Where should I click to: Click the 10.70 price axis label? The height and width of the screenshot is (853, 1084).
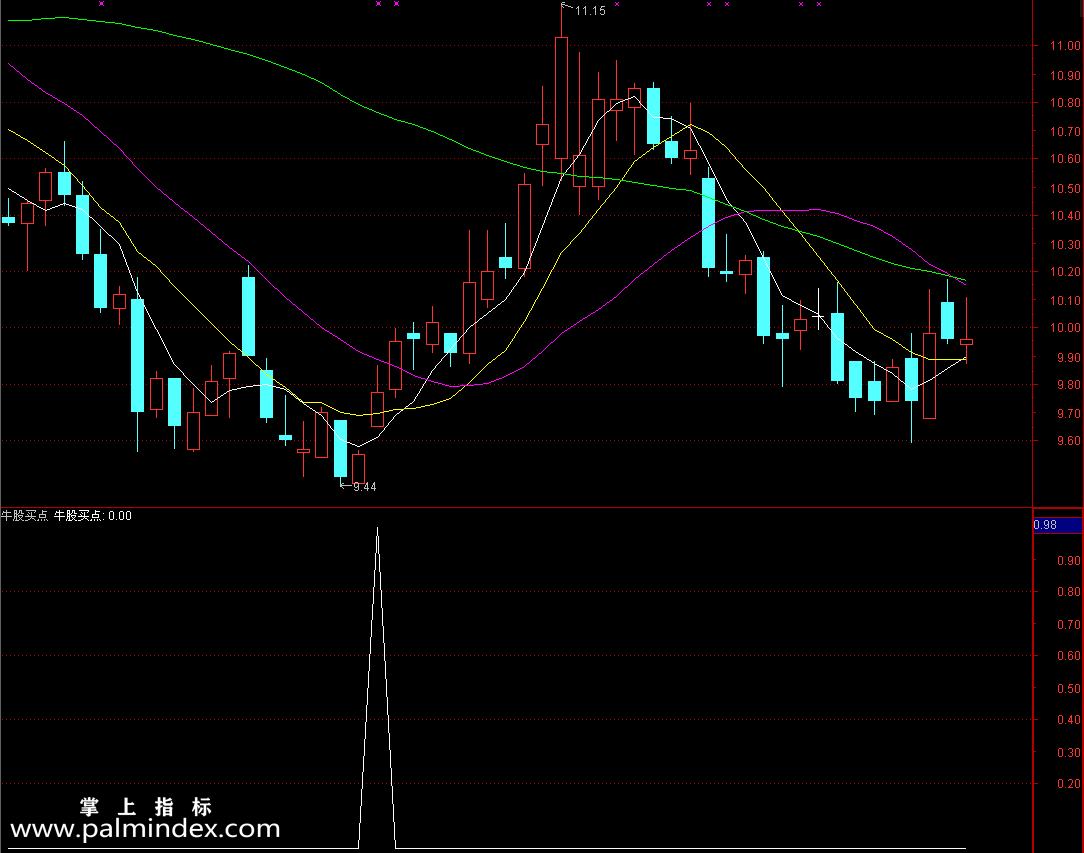click(x=1065, y=131)
